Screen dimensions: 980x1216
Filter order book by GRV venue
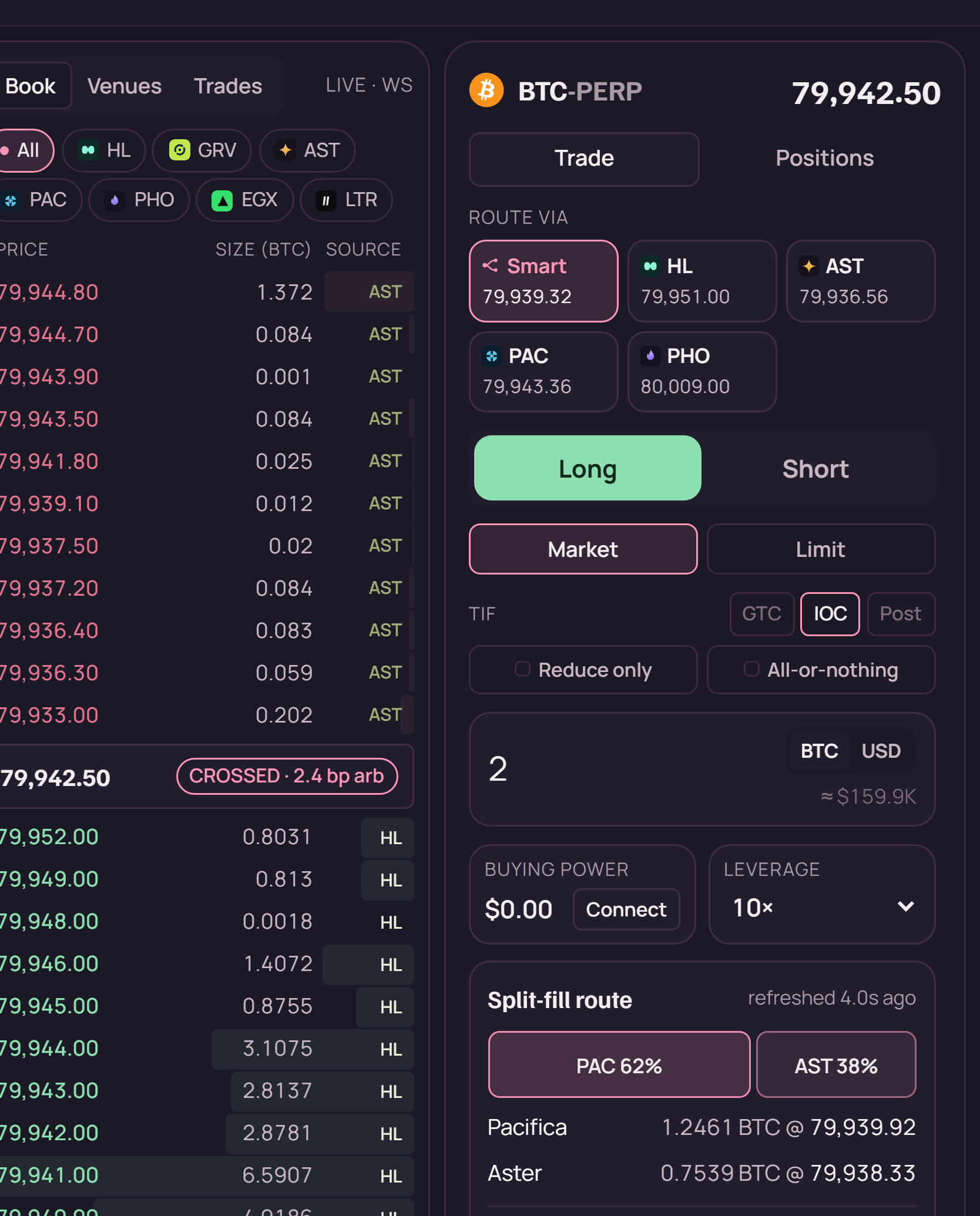click(x=202, y=150)
